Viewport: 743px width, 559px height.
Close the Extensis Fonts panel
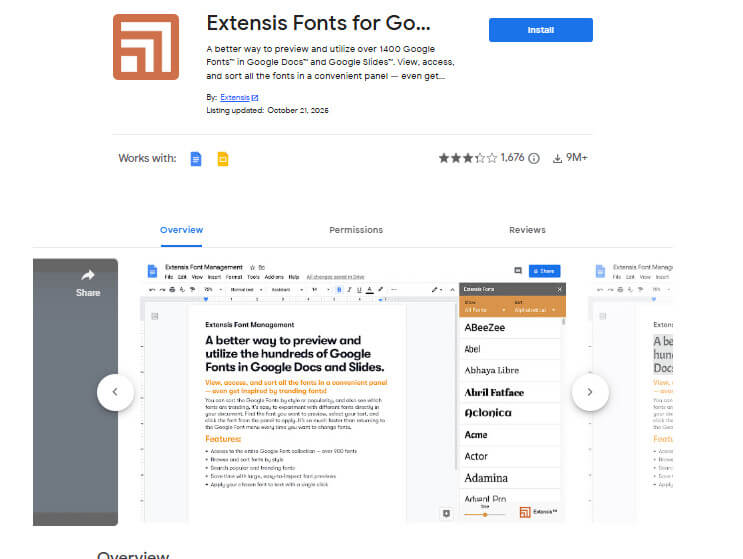coord(559,289)
